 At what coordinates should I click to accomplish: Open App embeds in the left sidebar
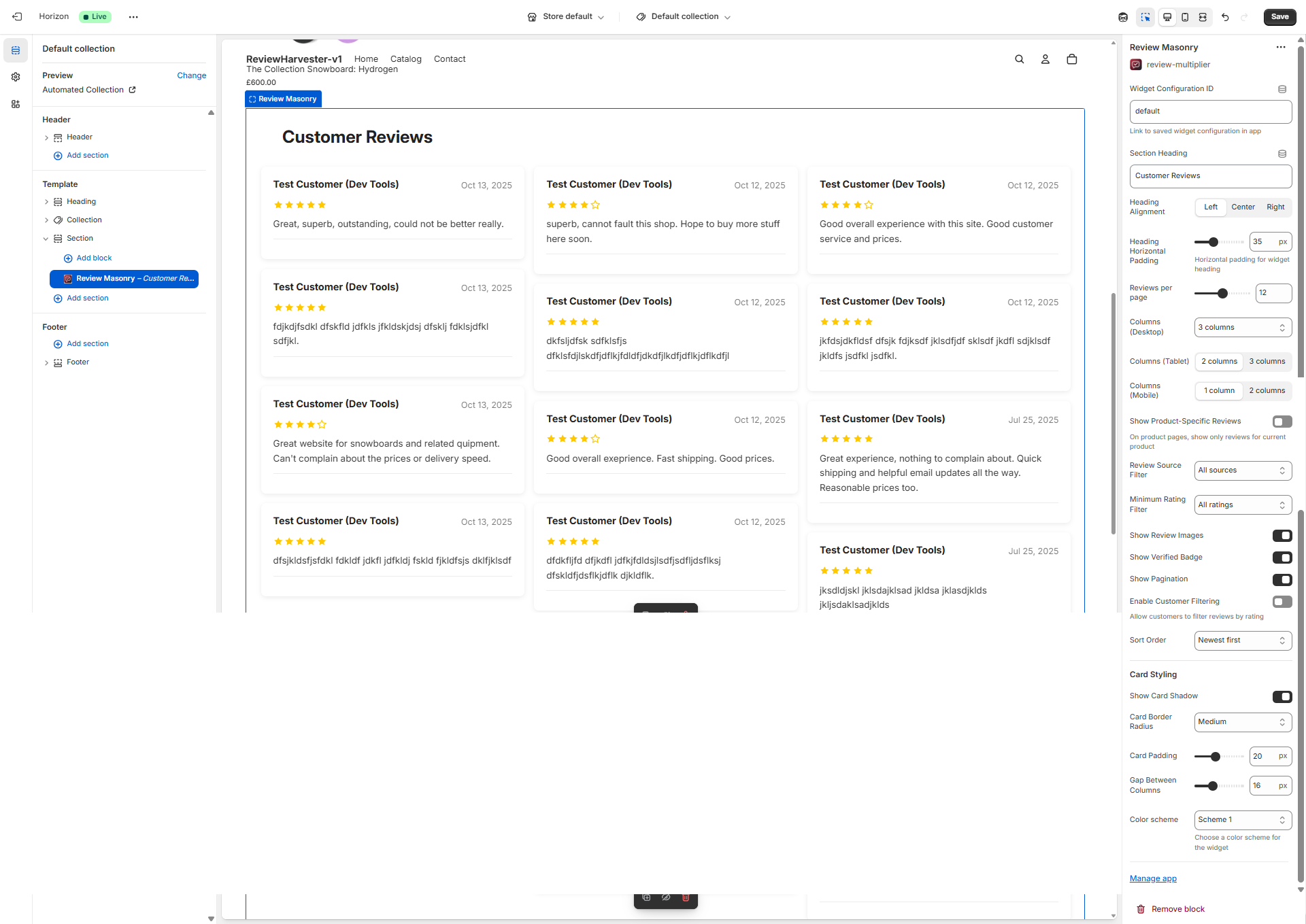15,104
